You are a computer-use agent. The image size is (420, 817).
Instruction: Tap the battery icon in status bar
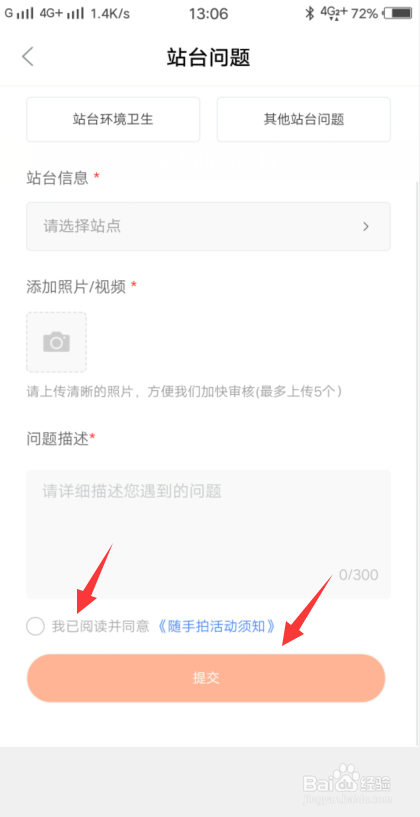click(401, 14)
